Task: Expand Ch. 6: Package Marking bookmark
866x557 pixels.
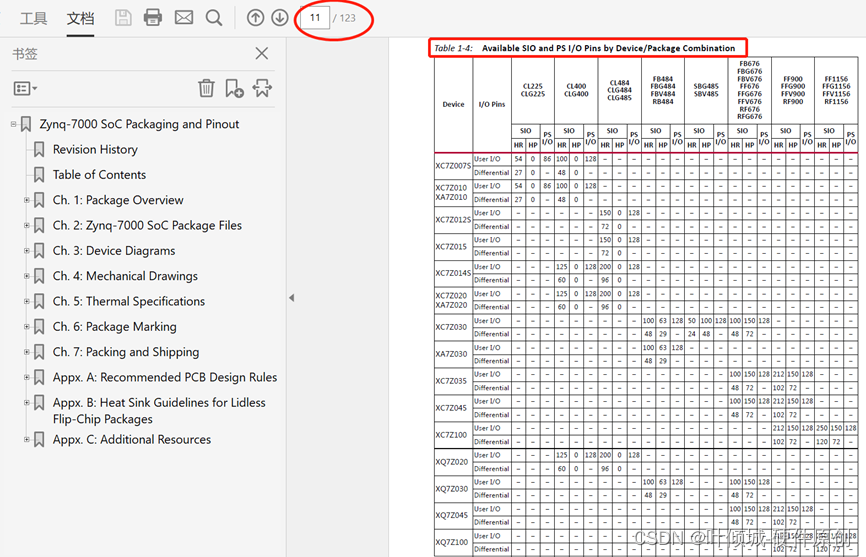Action: tap(27, 327)
